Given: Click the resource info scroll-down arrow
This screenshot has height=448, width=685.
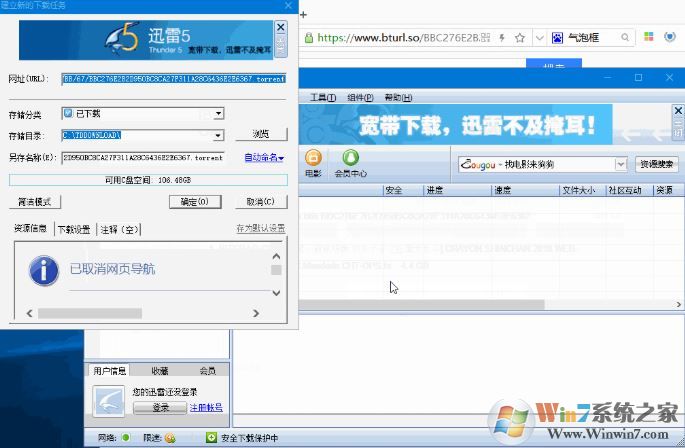Looking at the screenshot, I should pyautogui.click(x=276, y=293).
